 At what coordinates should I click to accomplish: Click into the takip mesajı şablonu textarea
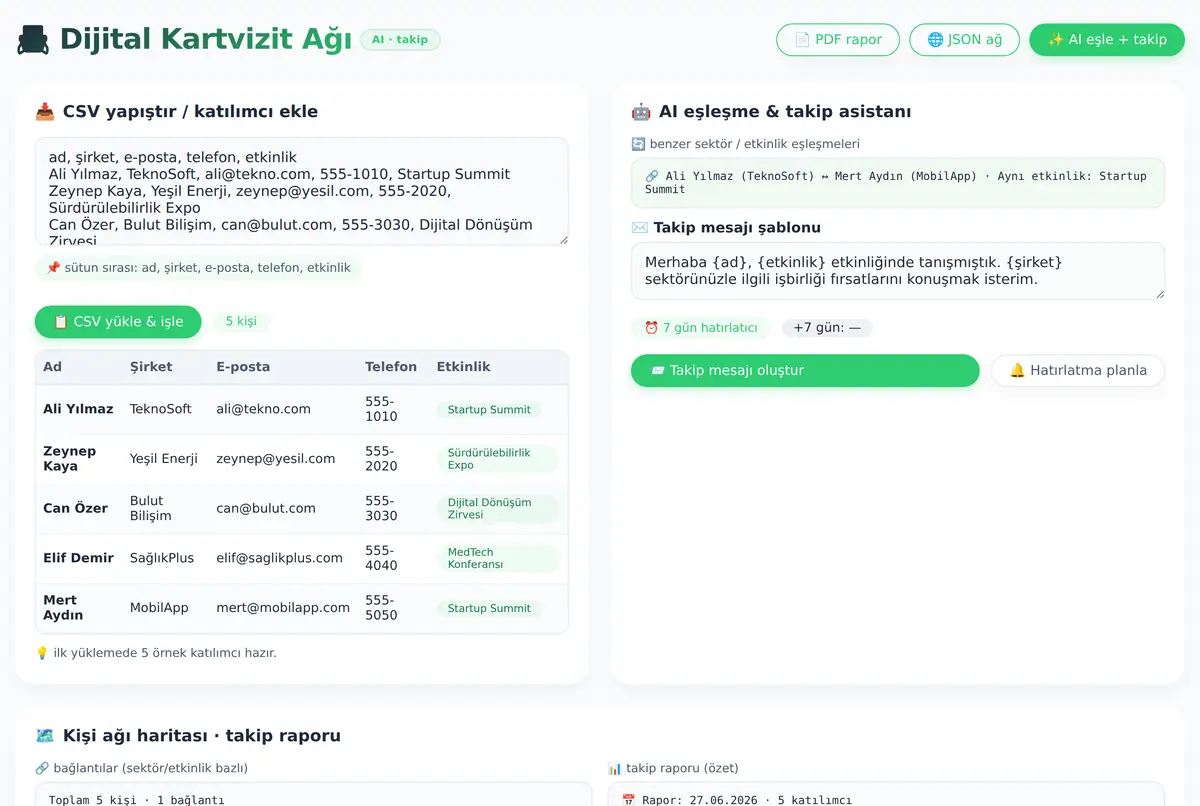point(898,271)
